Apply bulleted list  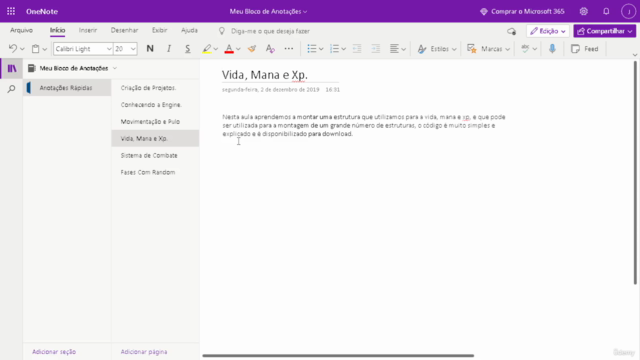[311, 49]
